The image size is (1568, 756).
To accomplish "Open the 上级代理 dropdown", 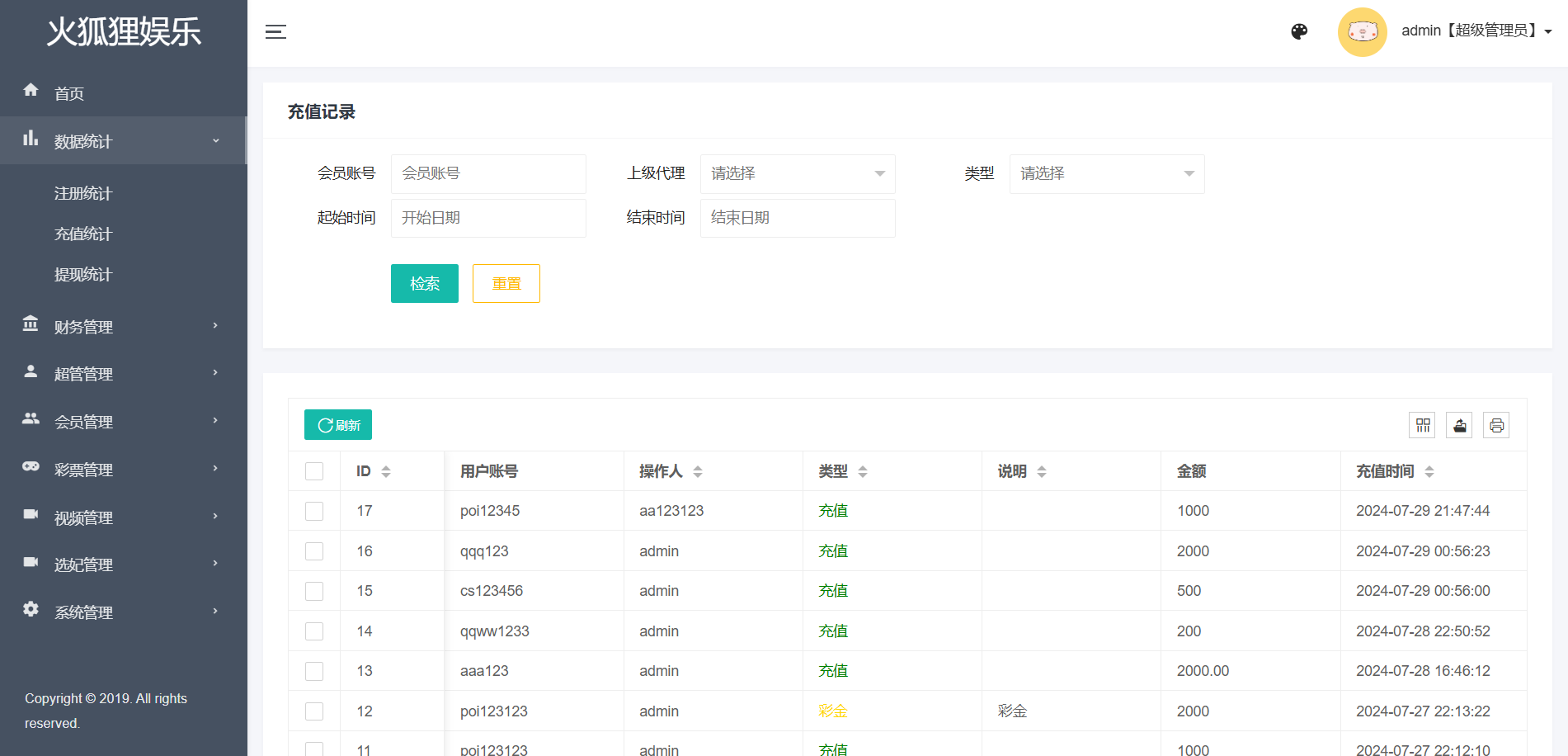I will 797,173.
